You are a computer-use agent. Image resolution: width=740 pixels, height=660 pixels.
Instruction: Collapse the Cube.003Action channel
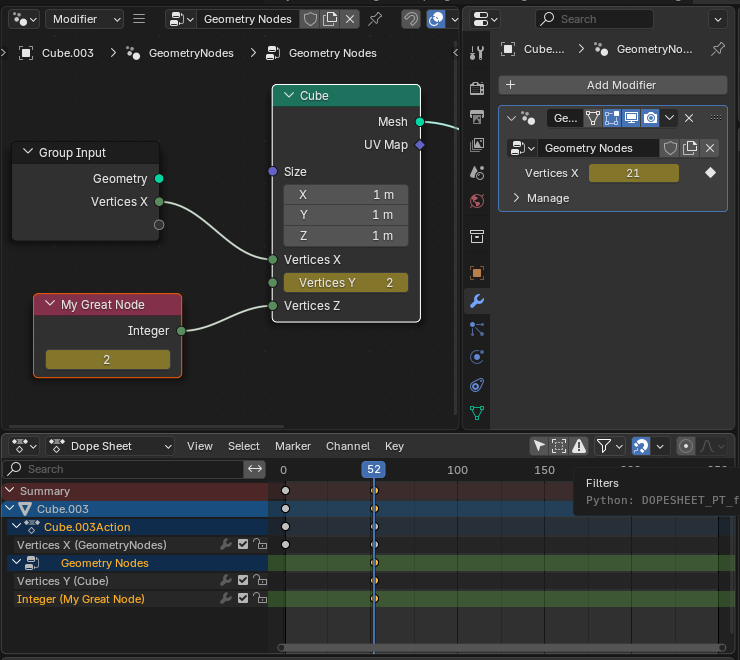(x=17, y=526)
